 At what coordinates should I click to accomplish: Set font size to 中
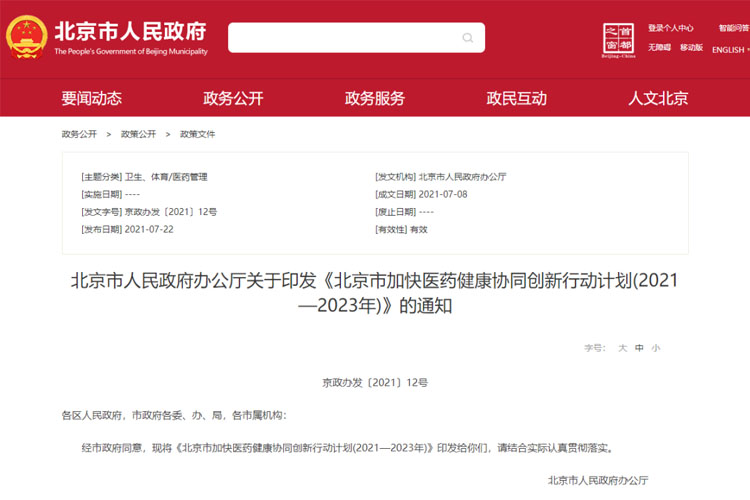point(639,348)
